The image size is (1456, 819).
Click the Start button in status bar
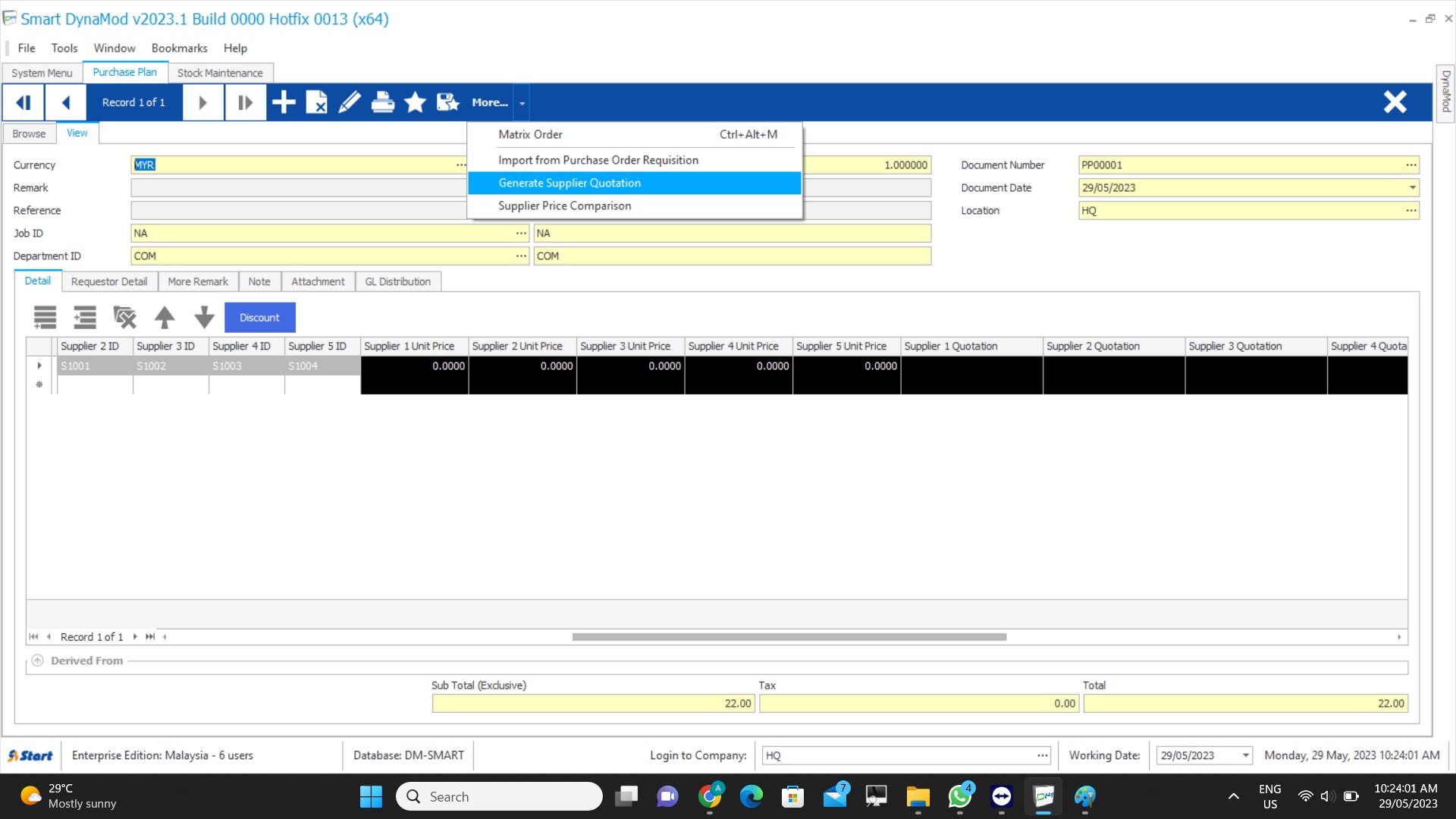30,755
